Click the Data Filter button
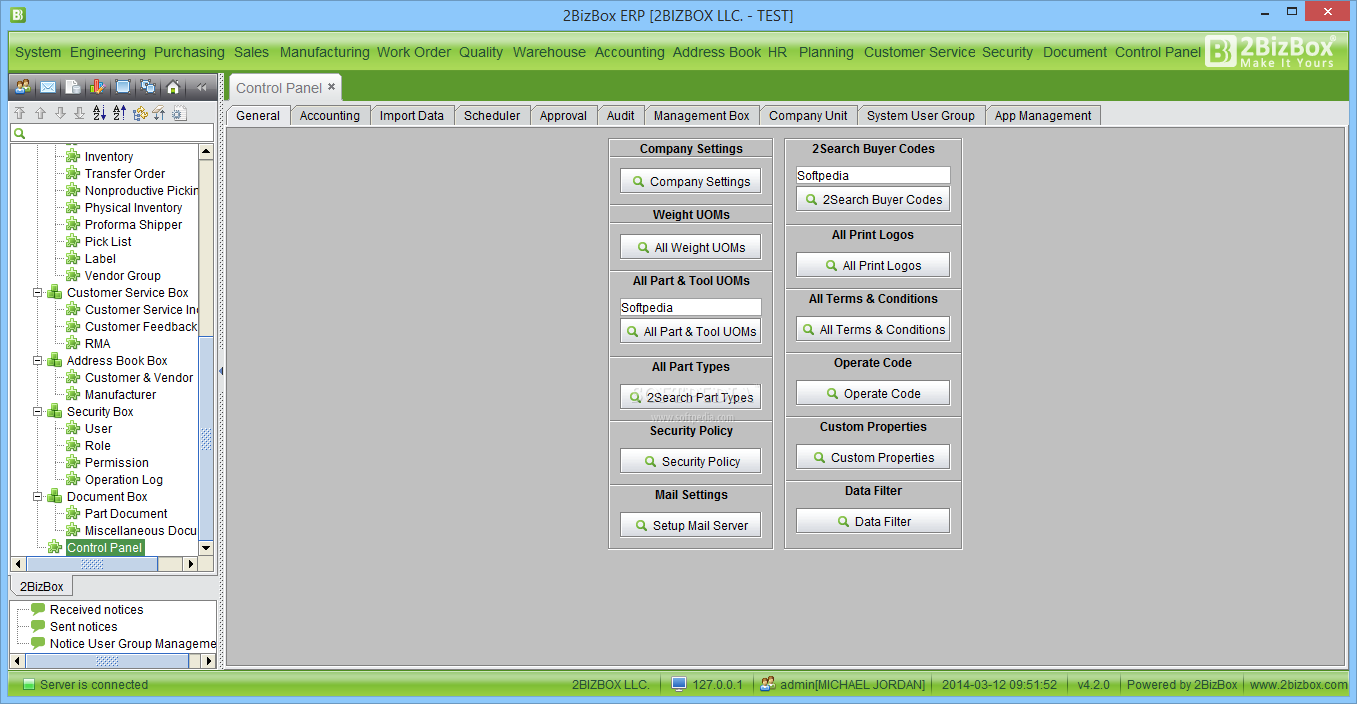 pos(873,522)
